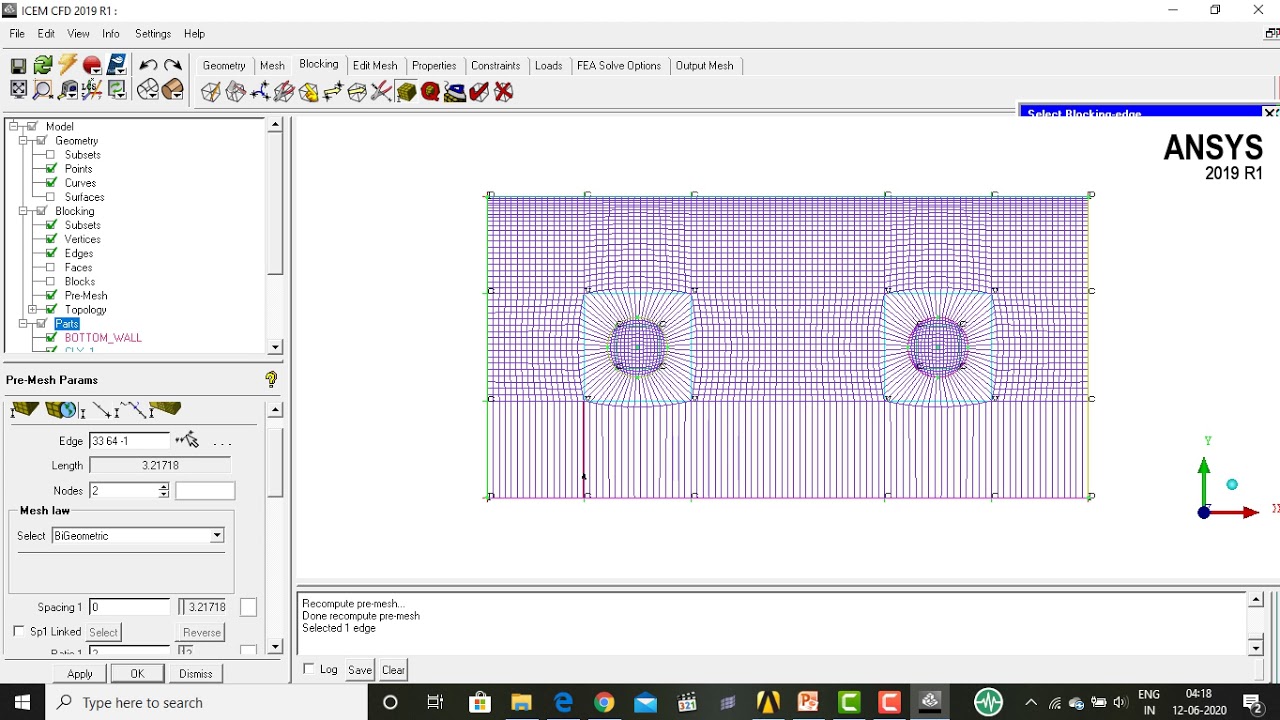Click the OK button

point(137,673)
